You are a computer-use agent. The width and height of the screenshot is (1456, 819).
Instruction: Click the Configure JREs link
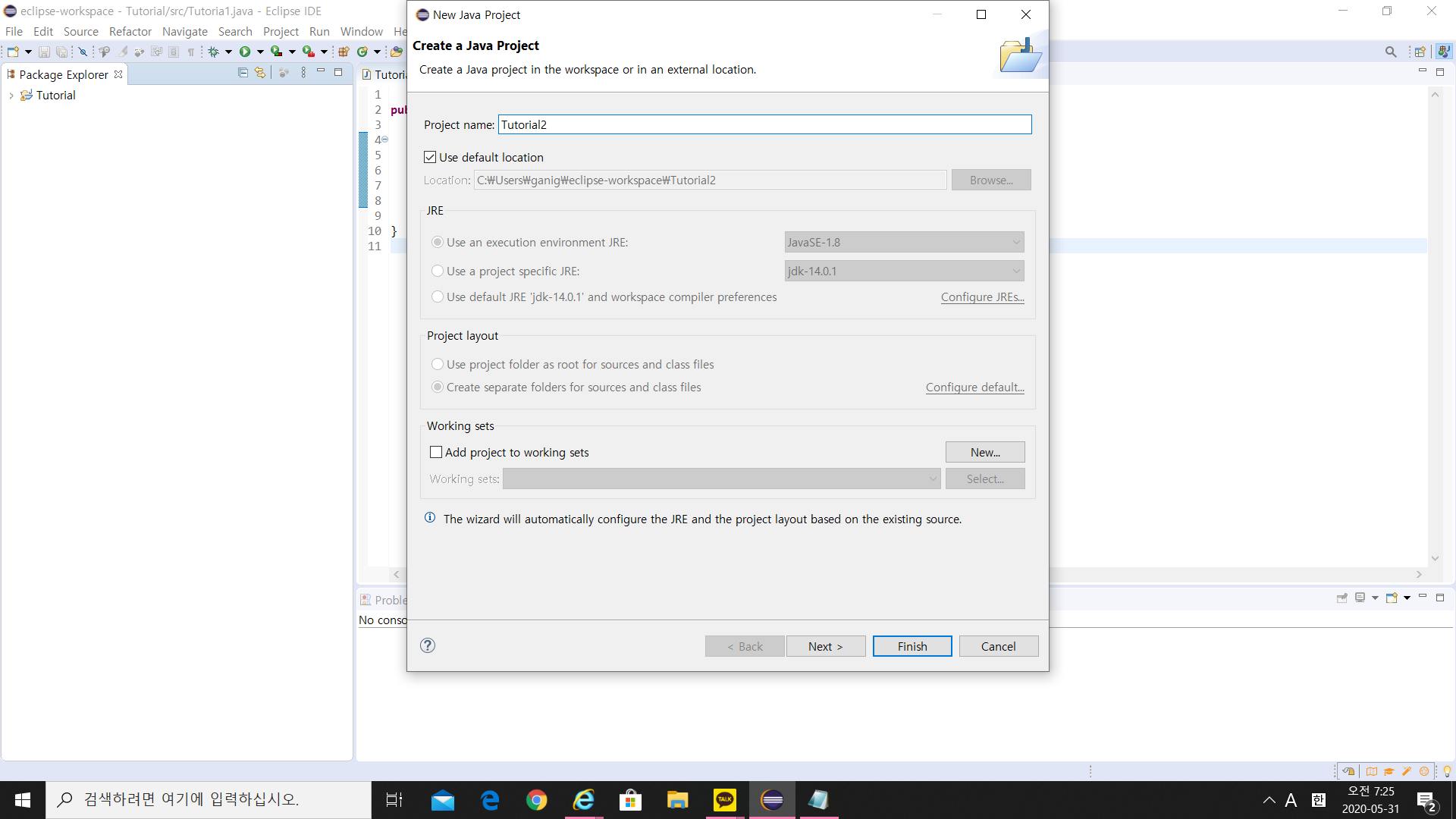point(982,297)
